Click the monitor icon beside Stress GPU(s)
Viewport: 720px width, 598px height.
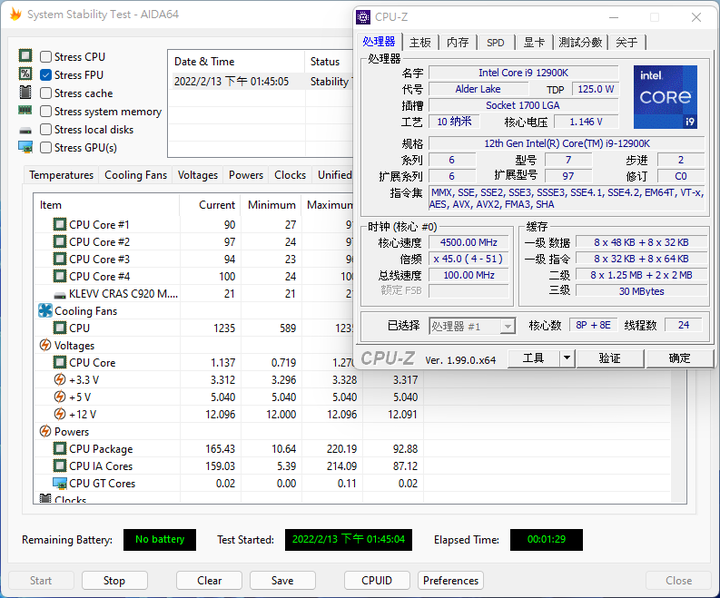[25, 147]
